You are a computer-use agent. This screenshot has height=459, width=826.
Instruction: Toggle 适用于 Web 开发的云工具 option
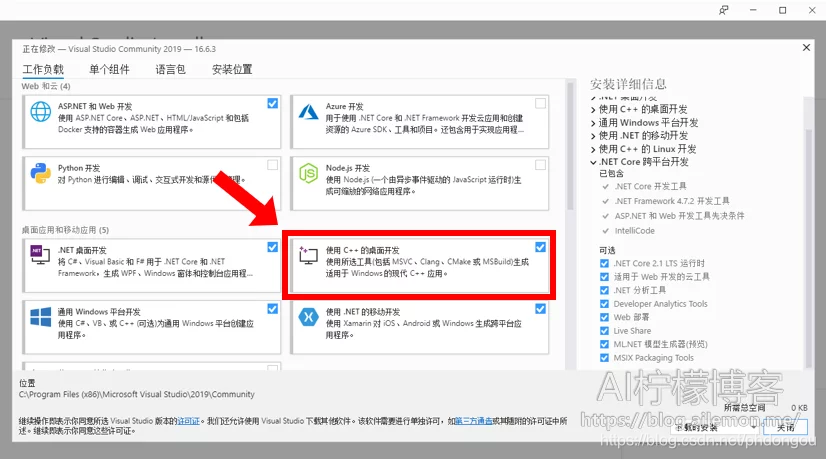point(604,277)
